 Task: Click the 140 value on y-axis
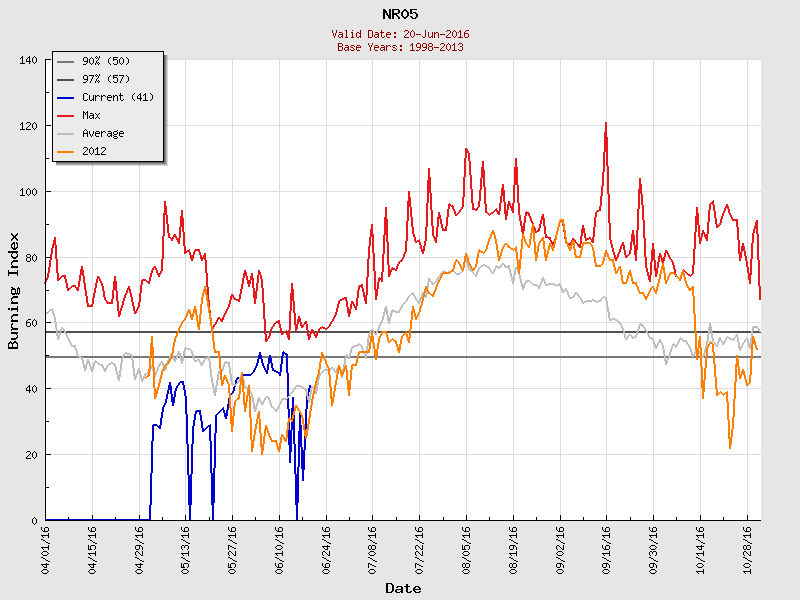point(28,61)
